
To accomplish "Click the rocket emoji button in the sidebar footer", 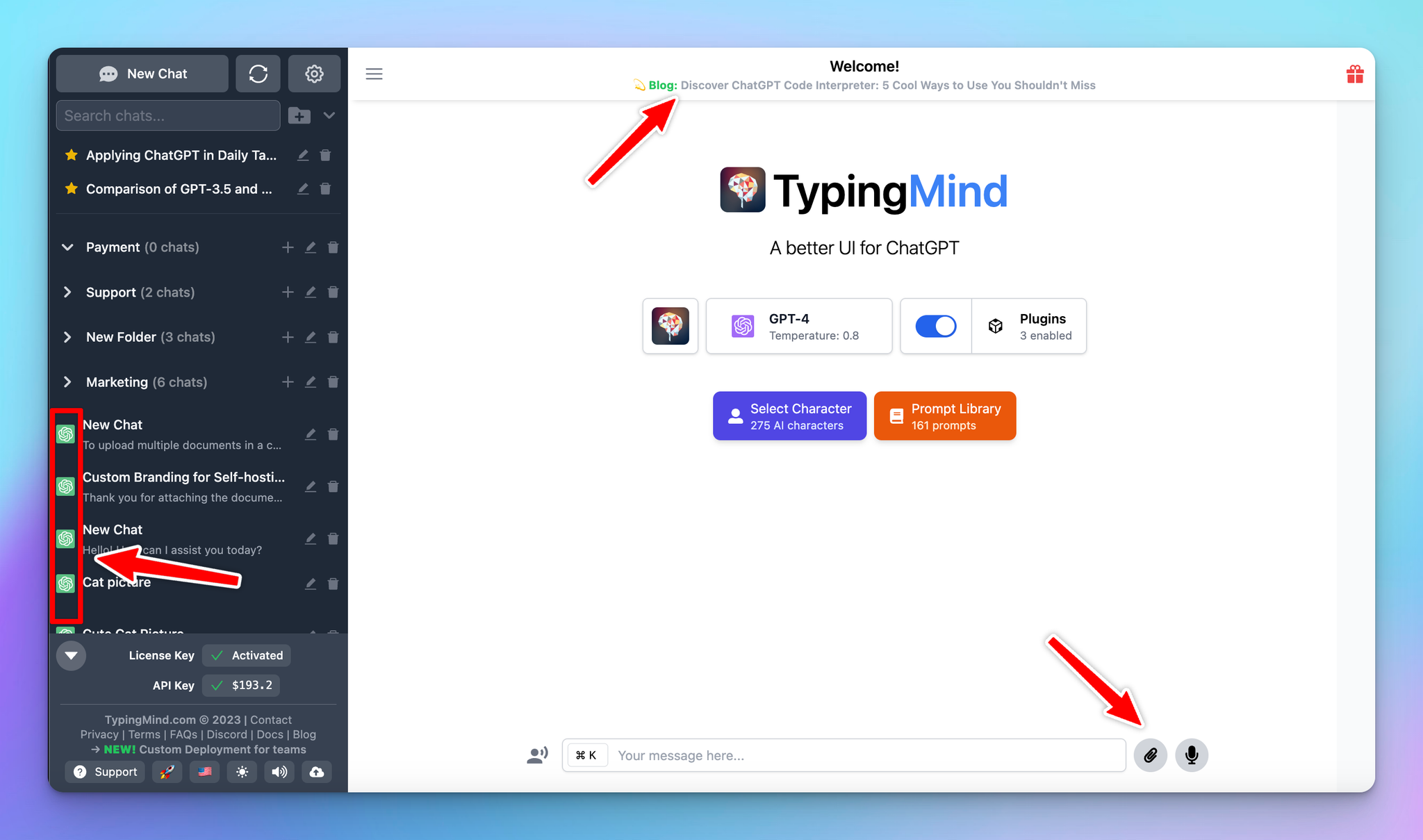I will tap(167, 771).
